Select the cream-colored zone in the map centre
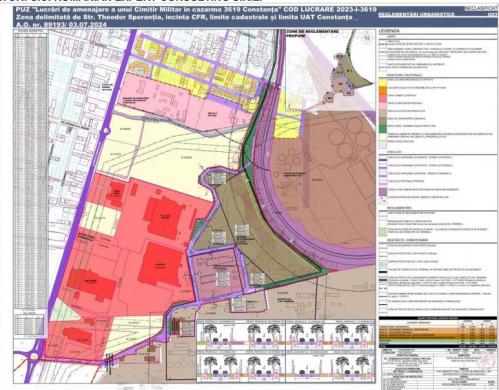 coord(173,157)
